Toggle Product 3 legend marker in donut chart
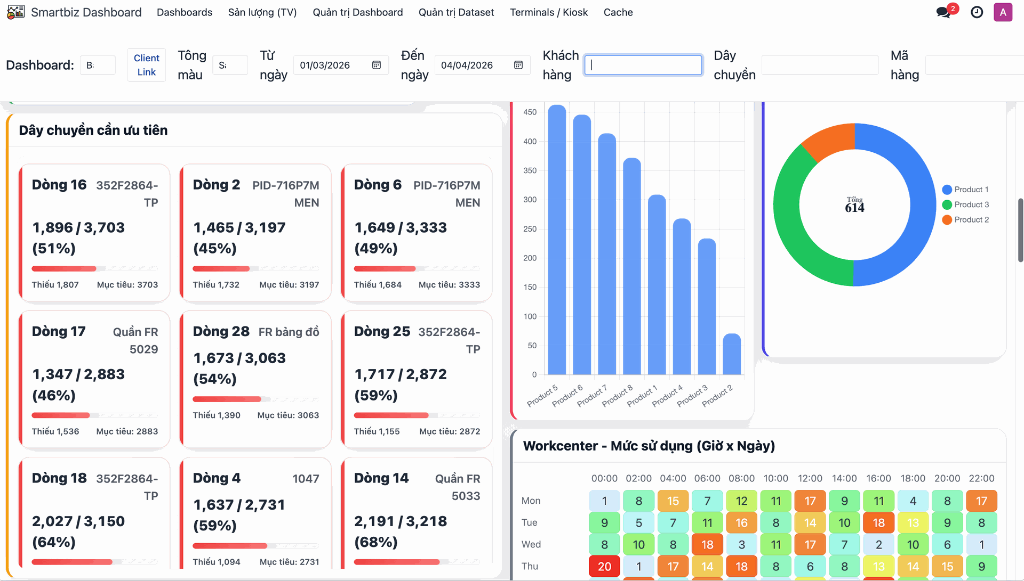Image resolution: width=1024 pixels, height=581 pixels. [x=947, y=204]
